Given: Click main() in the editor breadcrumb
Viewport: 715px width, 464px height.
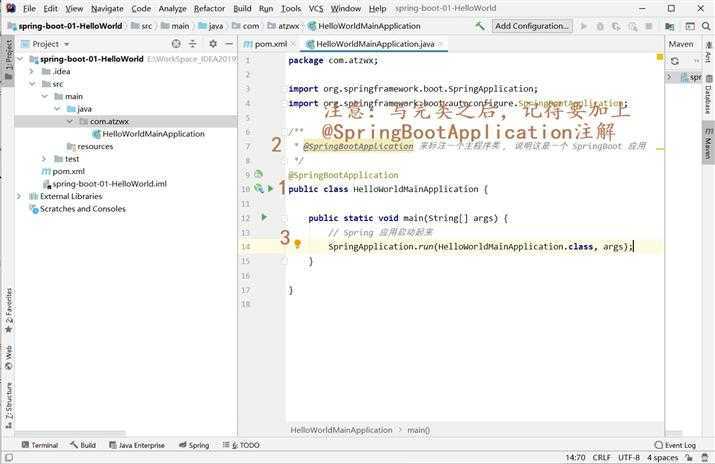Looking at the screenshot, I should [419, 430].
